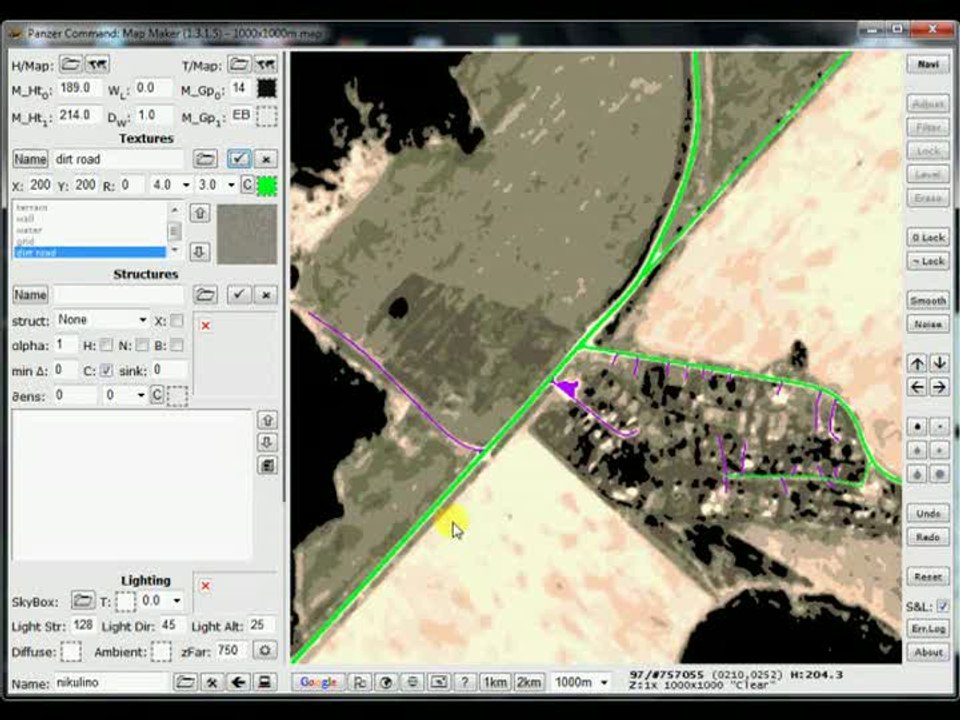Click the map Name field 'nikulino'
The image size is (960, 720).
[111, 682]
